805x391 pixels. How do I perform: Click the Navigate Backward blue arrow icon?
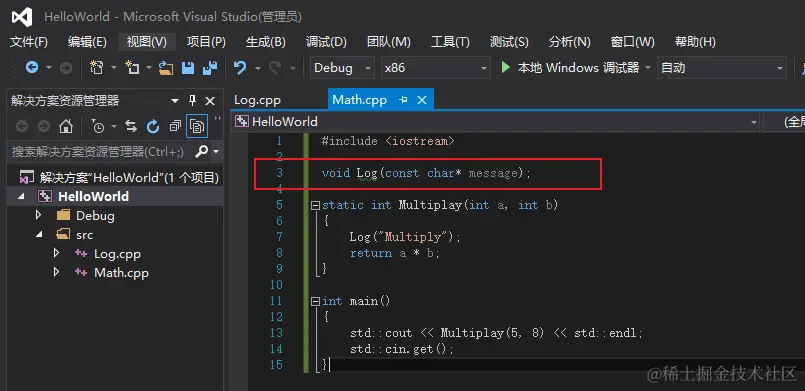(x=32, y=67)
